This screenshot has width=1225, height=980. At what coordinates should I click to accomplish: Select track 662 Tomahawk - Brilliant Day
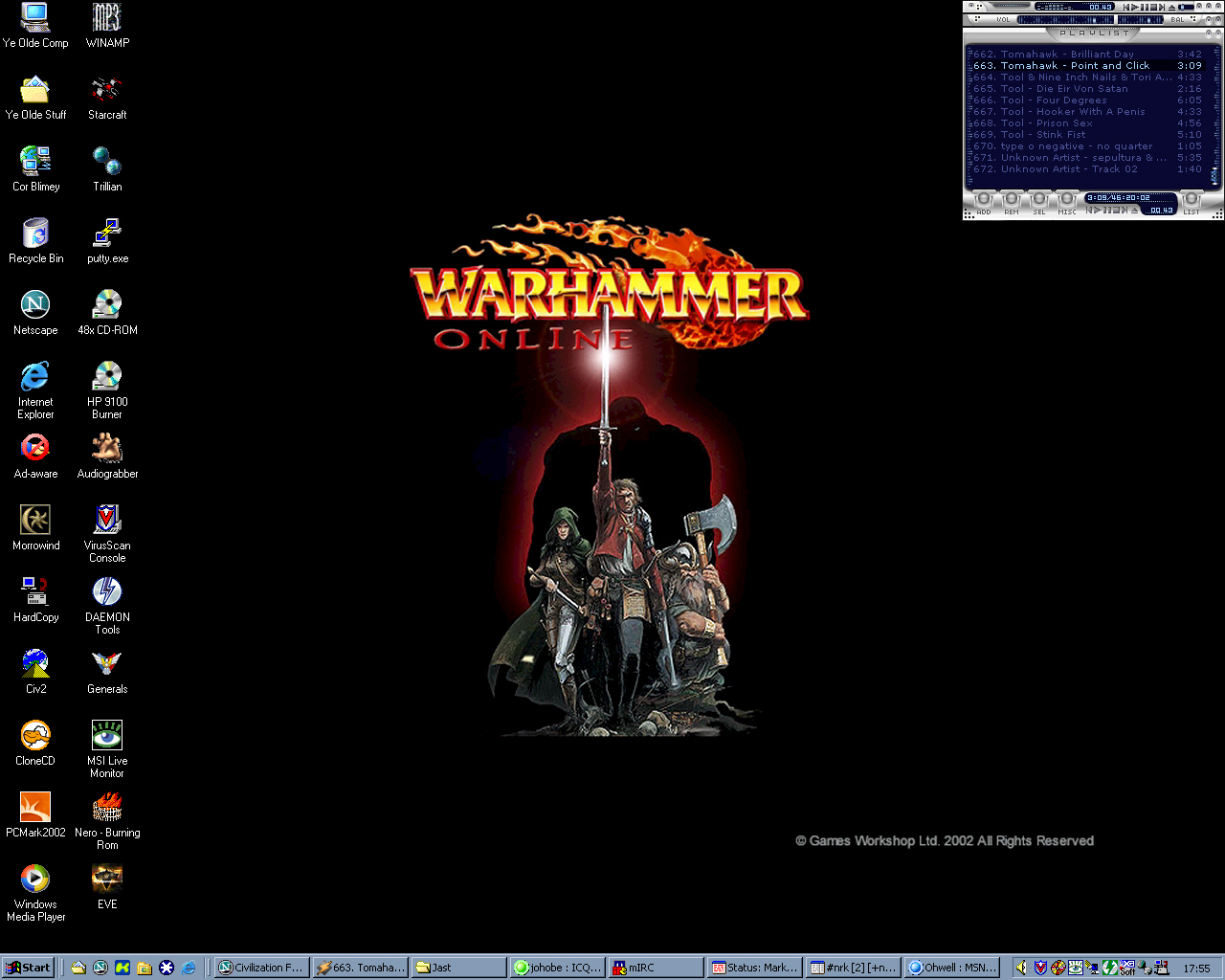pyautogui.click(x=1087, y=55)
